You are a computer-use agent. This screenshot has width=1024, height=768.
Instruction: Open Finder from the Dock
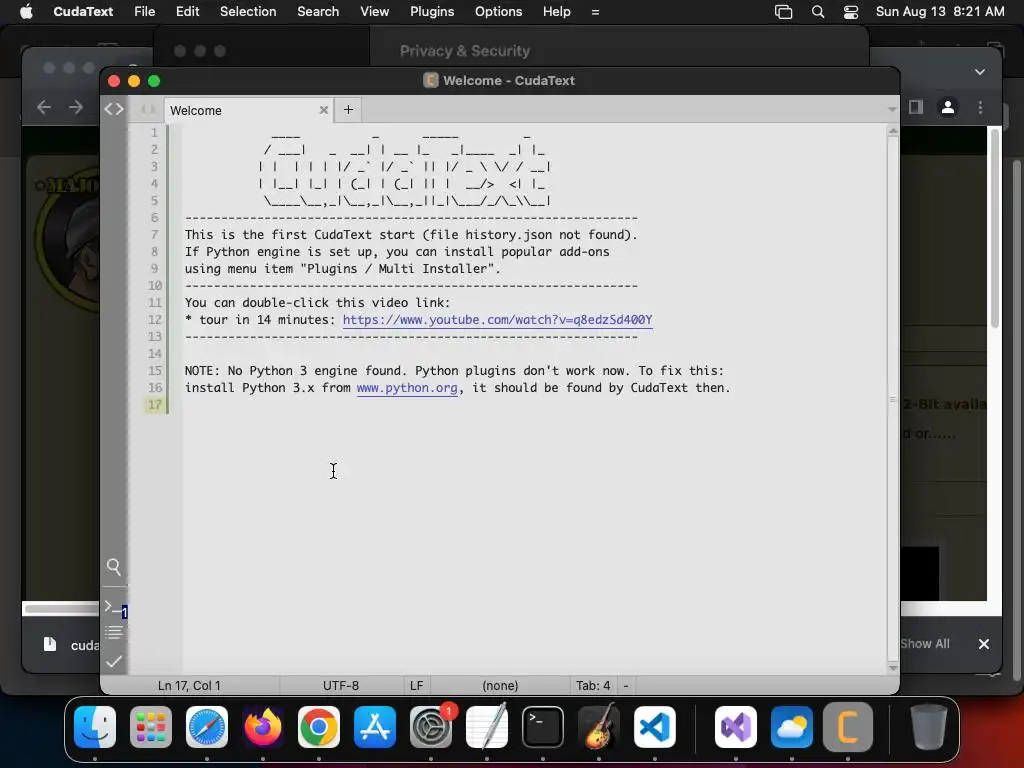point(95,727)
